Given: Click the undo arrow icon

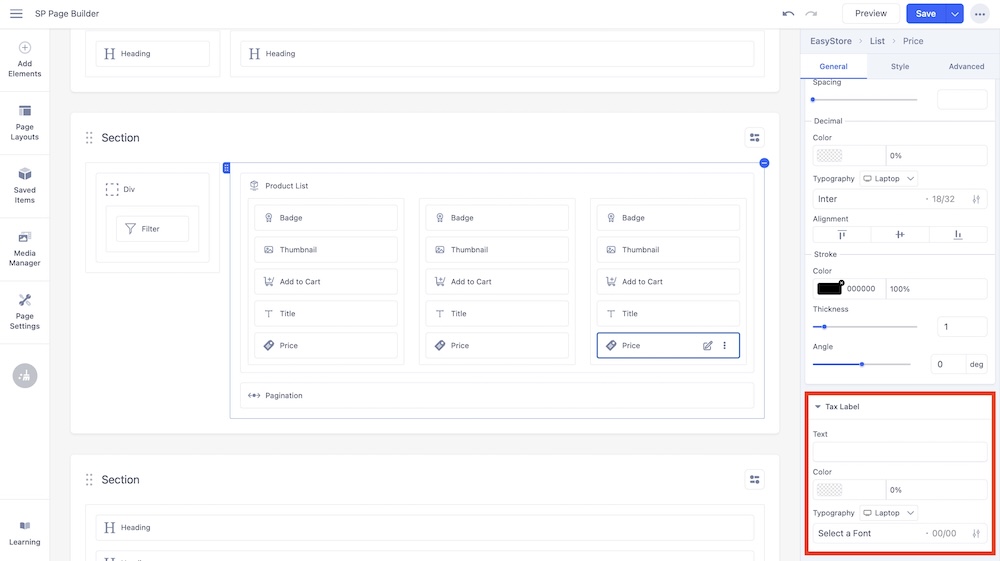Looking at the screenshot, I should point(788,13).
